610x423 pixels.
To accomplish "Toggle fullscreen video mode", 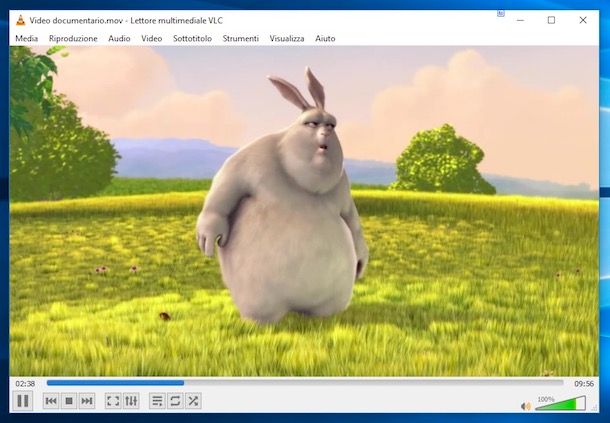I will pyautogui.click(x=113, y=401).
